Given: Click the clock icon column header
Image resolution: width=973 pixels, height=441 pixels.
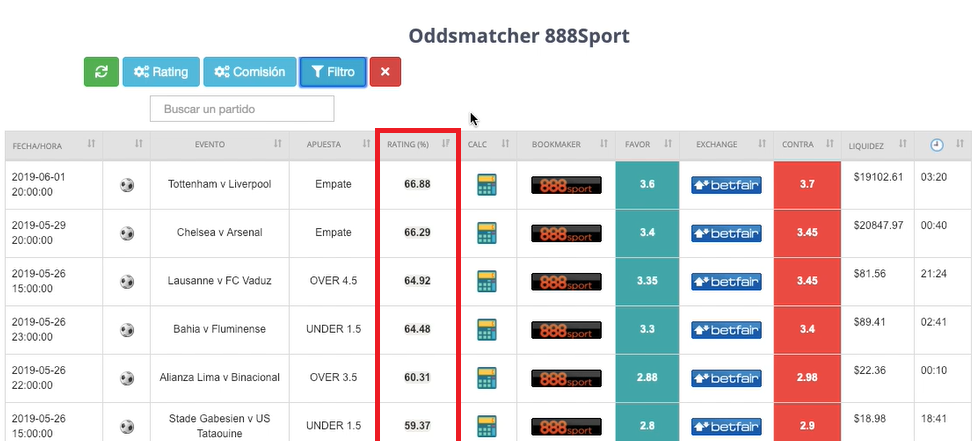Looking at the screenshot, I should (x=936, y=145).
